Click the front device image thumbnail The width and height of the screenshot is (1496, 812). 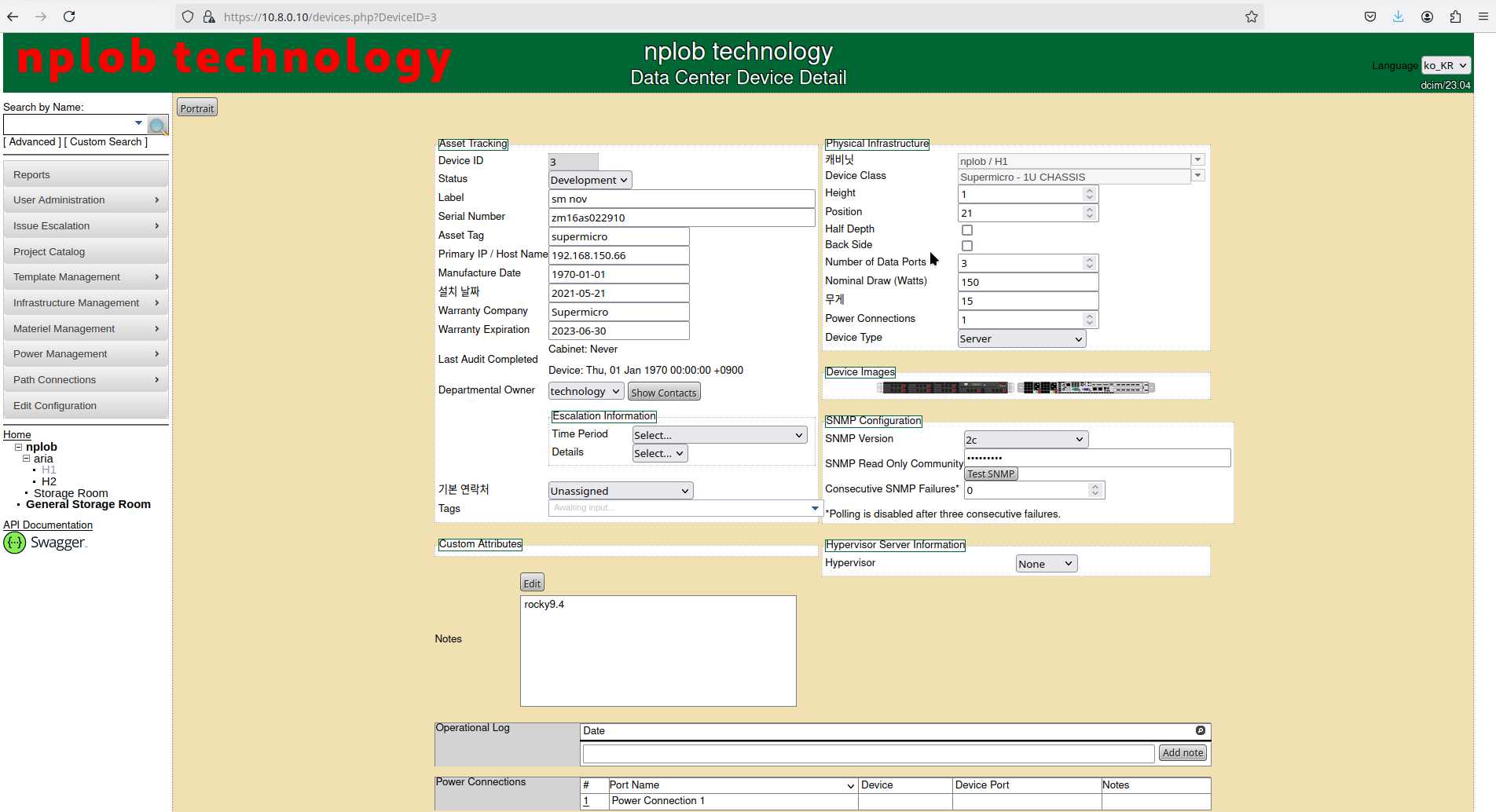tap(944, 387)
